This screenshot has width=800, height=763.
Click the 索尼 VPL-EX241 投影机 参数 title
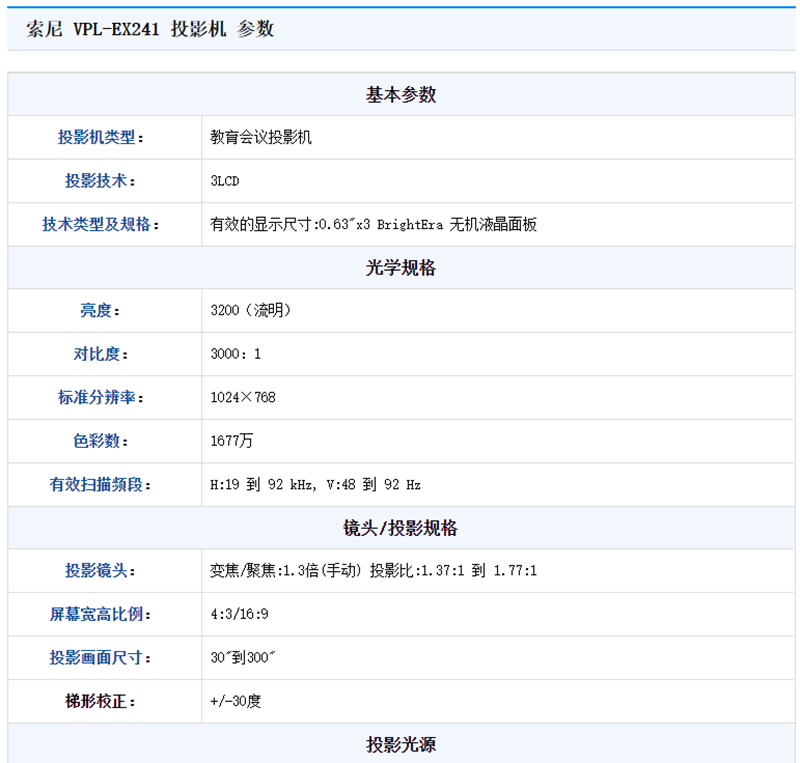coord(150,30)
